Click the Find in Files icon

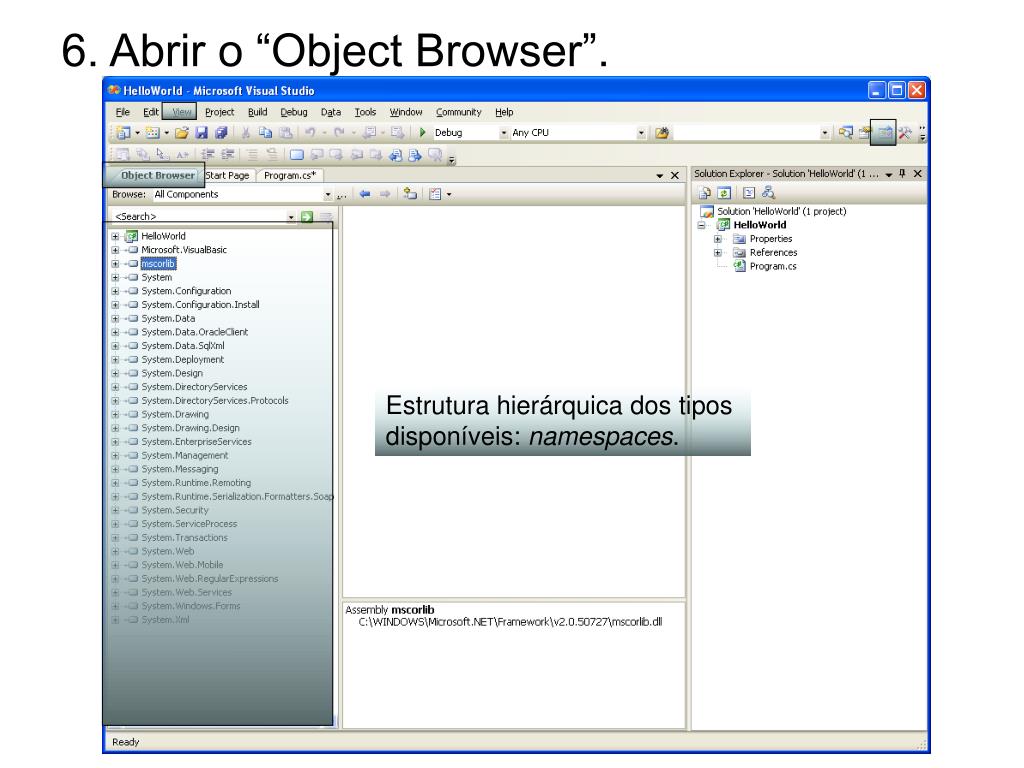pyautogui.click(x=662, y=133)
